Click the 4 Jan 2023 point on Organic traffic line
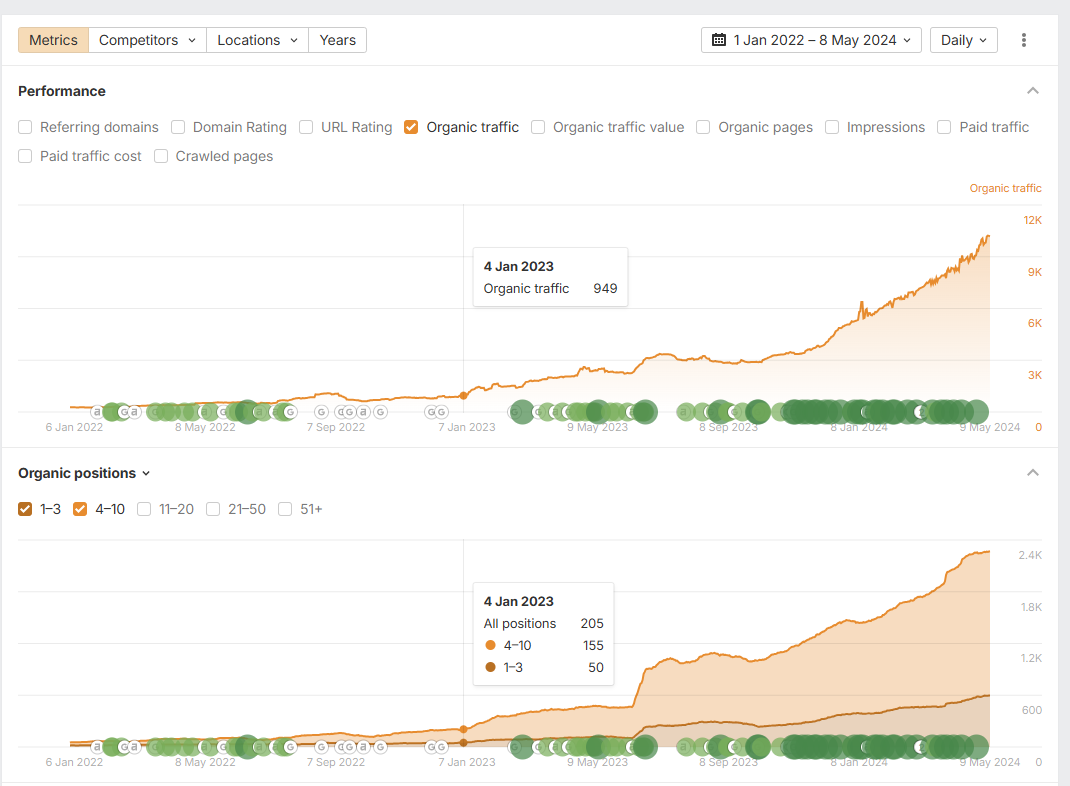 click(464, 396)
